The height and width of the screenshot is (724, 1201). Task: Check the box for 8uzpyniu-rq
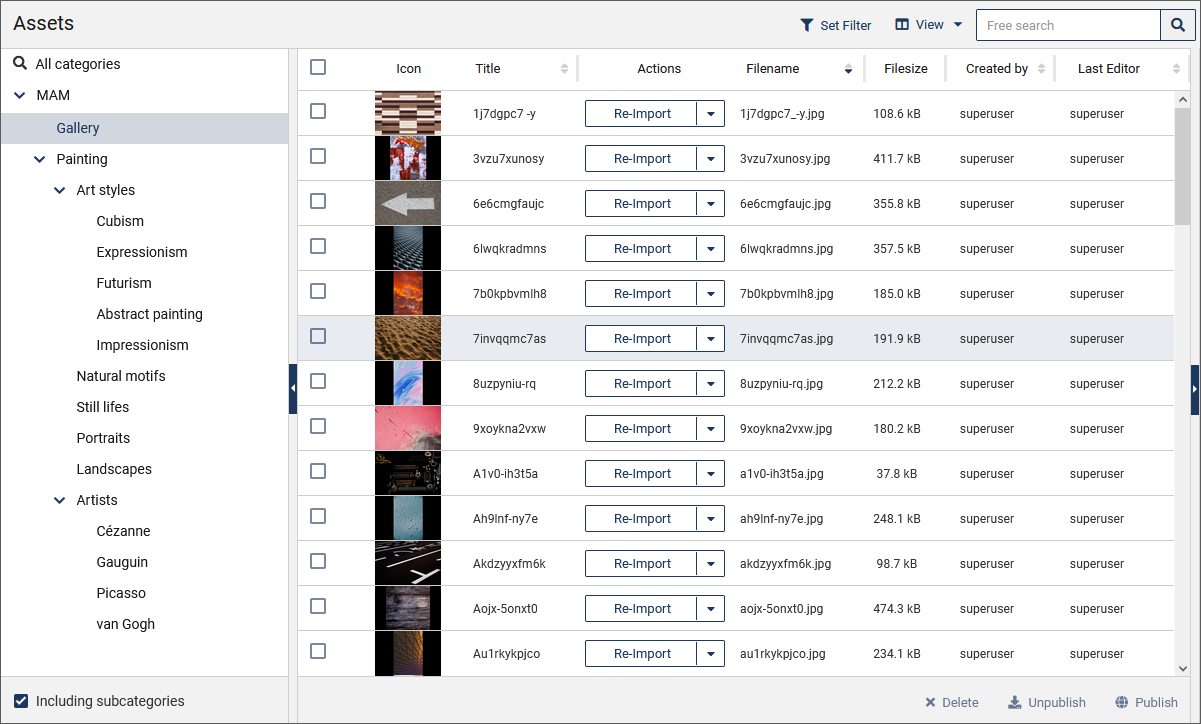(x=318, y=381)
